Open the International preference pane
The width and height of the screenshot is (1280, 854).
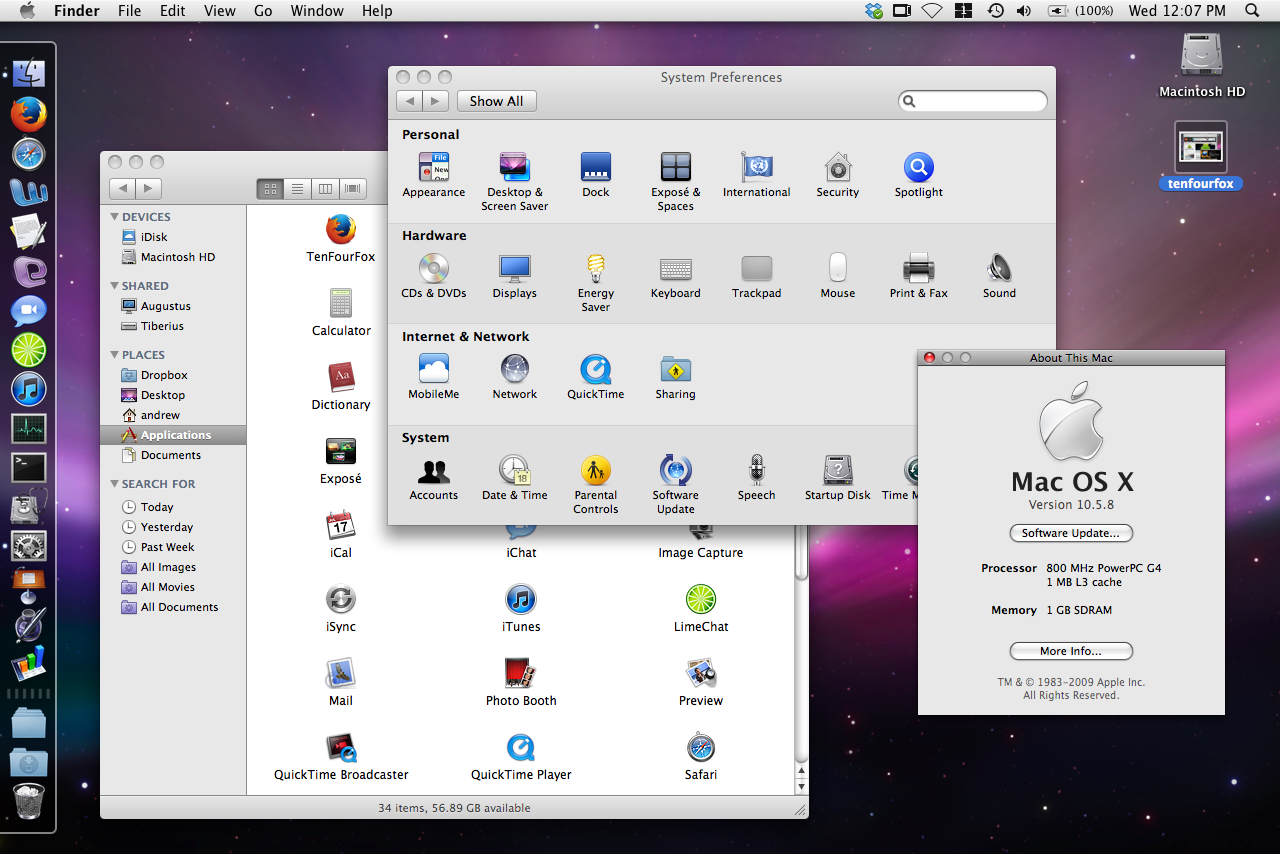click(x=756, y=167)
